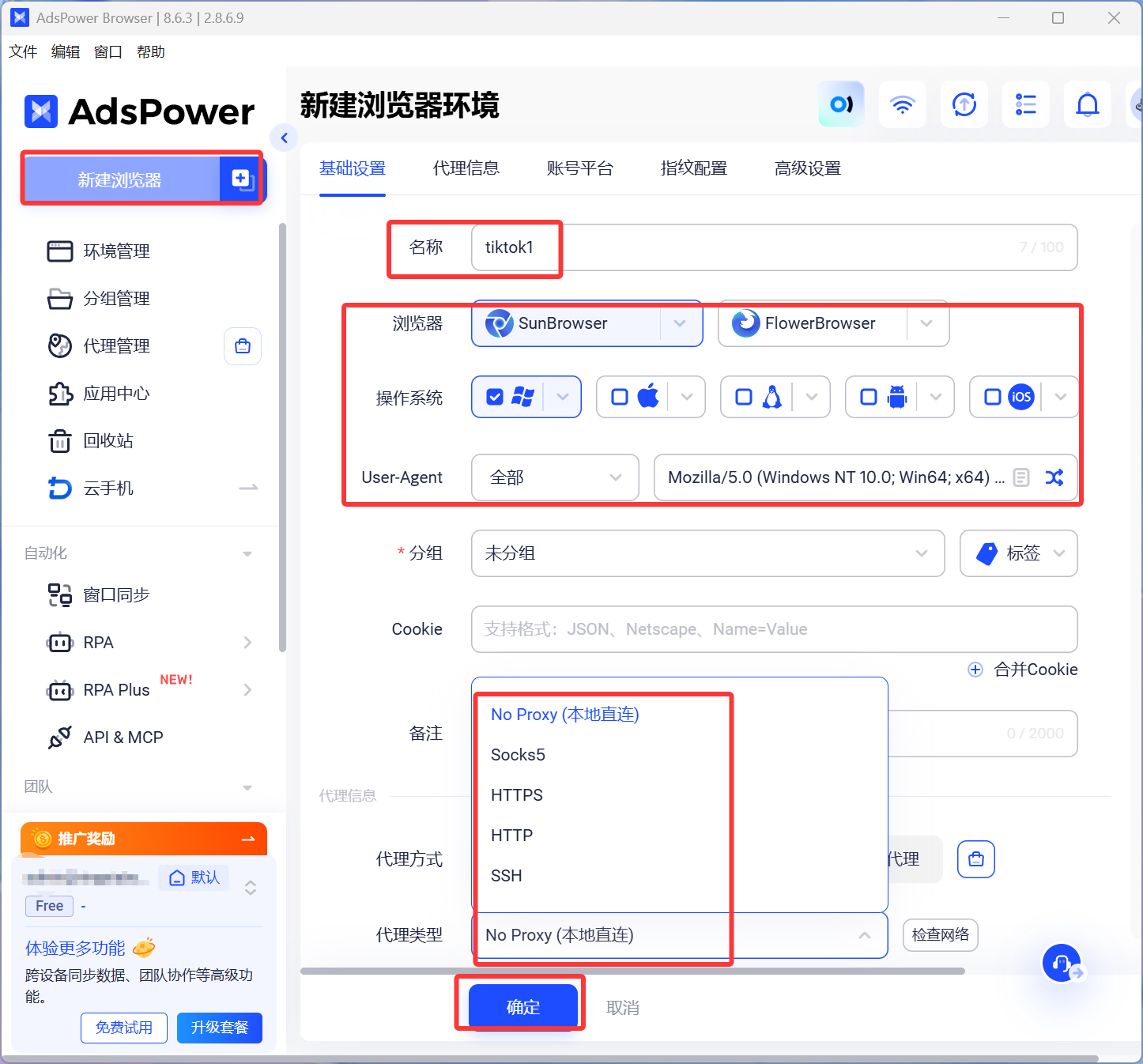1143x1064 pixels.
Task: Click the 合并Cookie plus icon
Action: [x=975, y=670]
